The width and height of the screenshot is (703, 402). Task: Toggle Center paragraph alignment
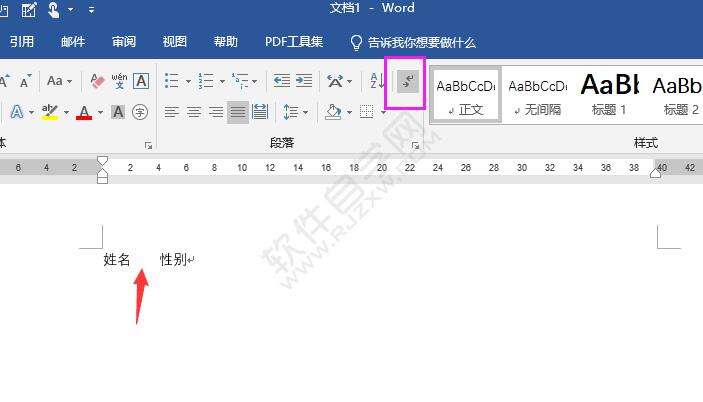coord(194,112)
